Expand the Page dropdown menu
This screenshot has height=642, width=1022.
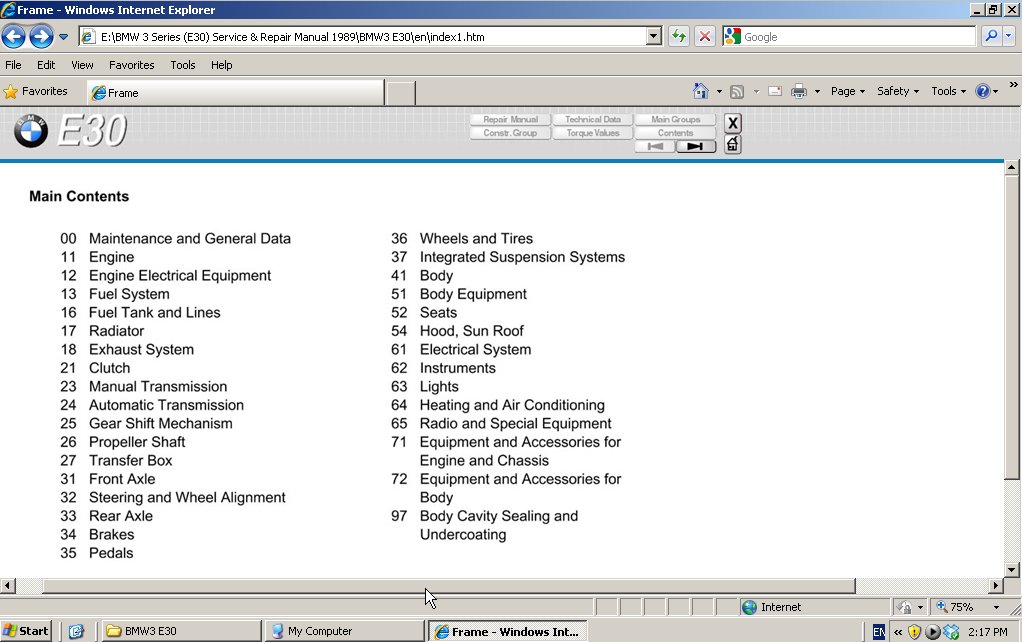(x=848, y=91)
